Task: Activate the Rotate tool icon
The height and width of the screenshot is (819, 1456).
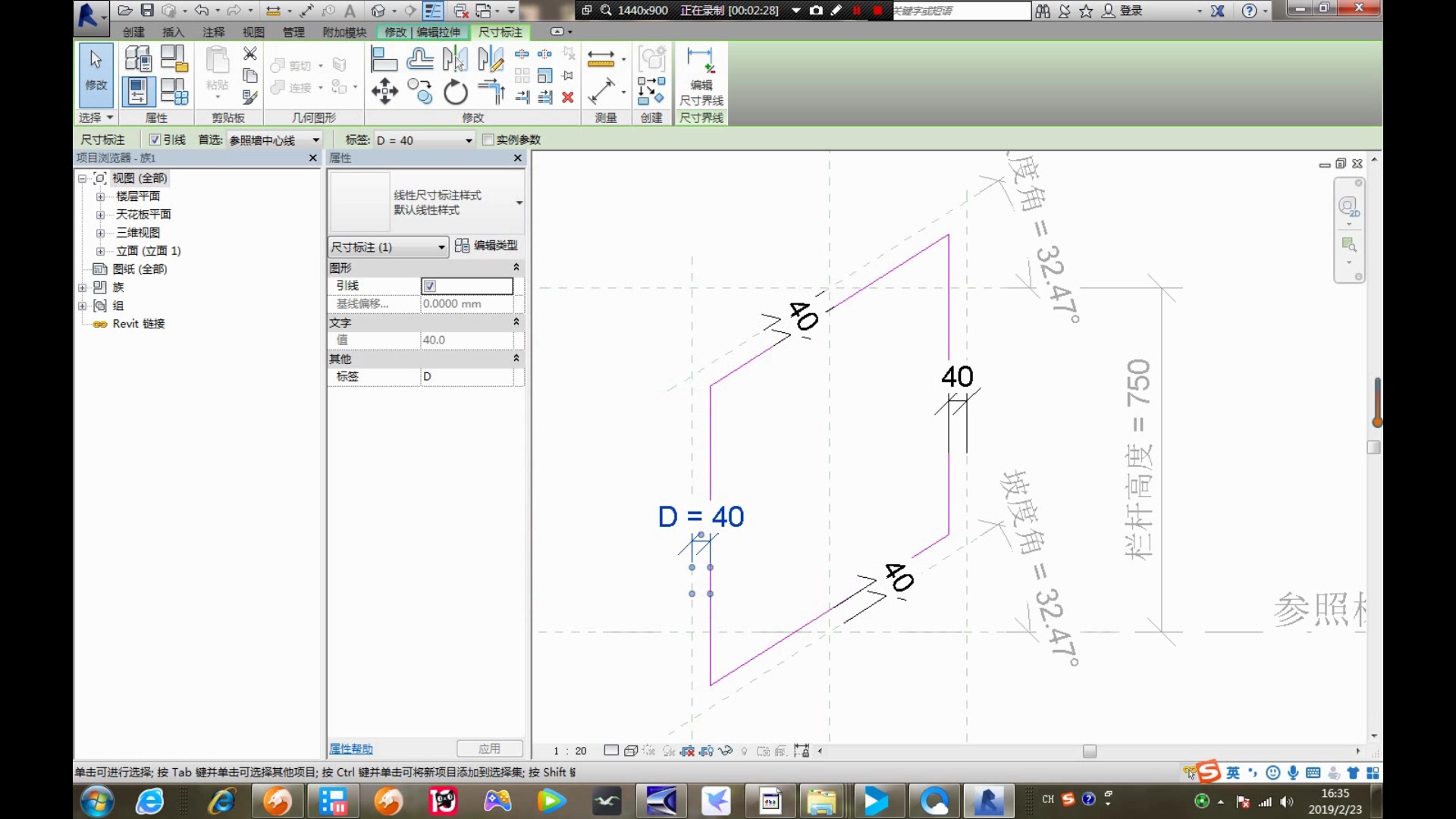Action: click(x=455, y=92)
